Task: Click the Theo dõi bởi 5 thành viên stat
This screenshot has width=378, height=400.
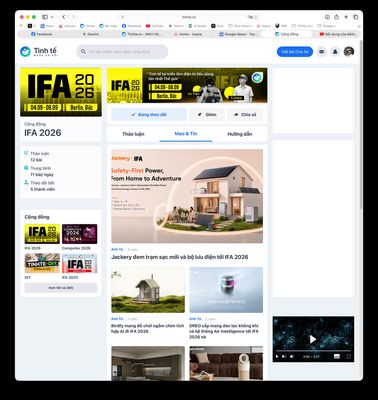Action: click(40, 186)
